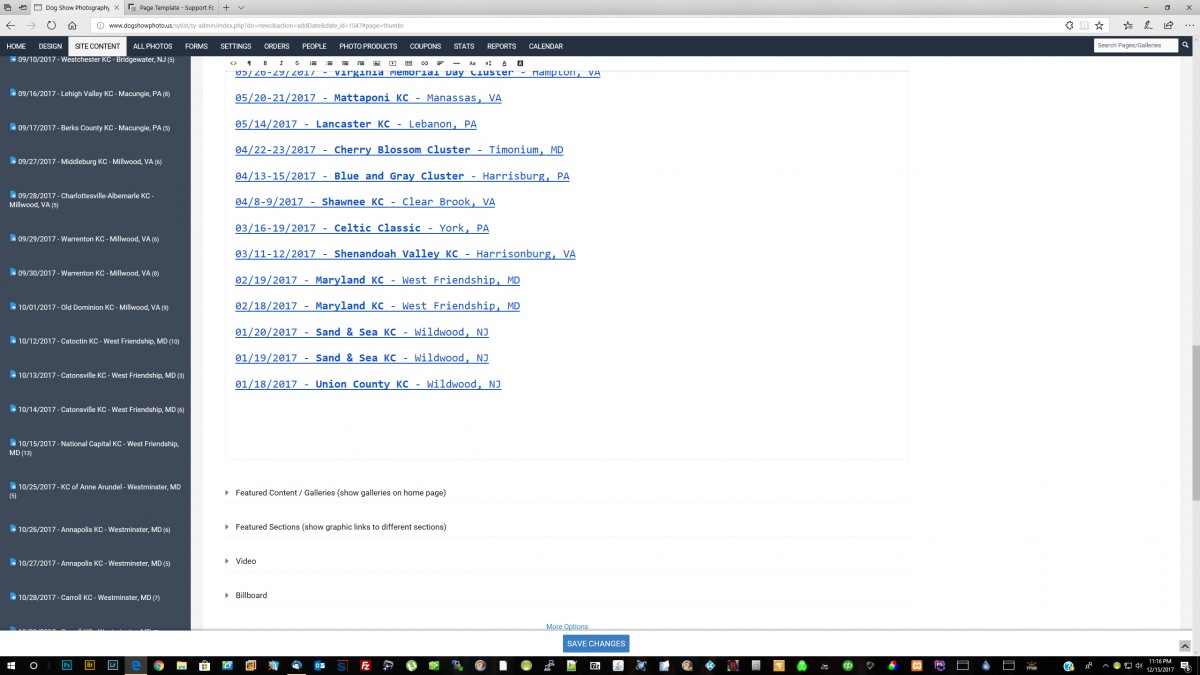Open FileZilla from the taskbar

tap(366, 665)
